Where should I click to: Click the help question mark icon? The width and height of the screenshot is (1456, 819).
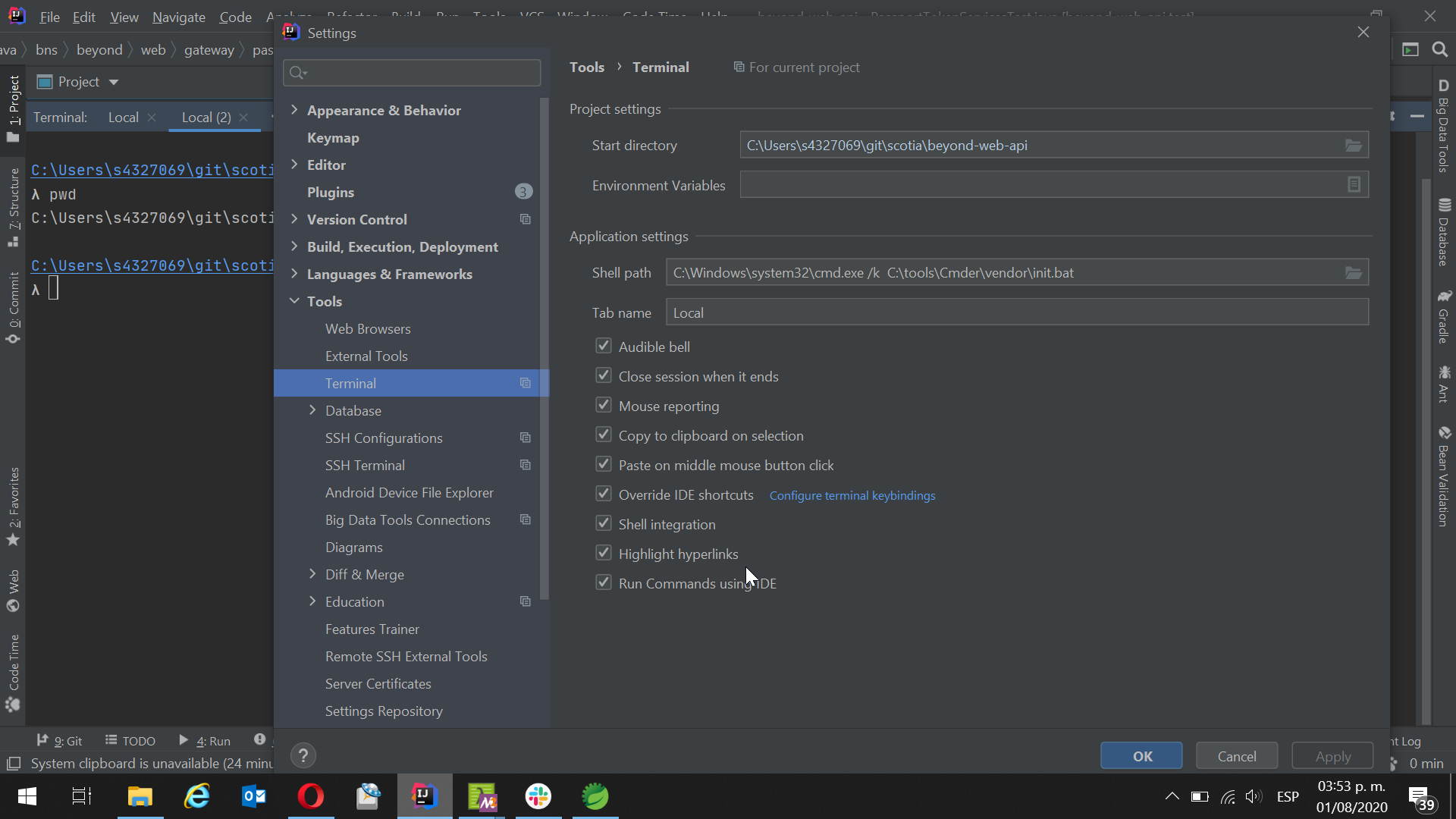tap(303, 755)
